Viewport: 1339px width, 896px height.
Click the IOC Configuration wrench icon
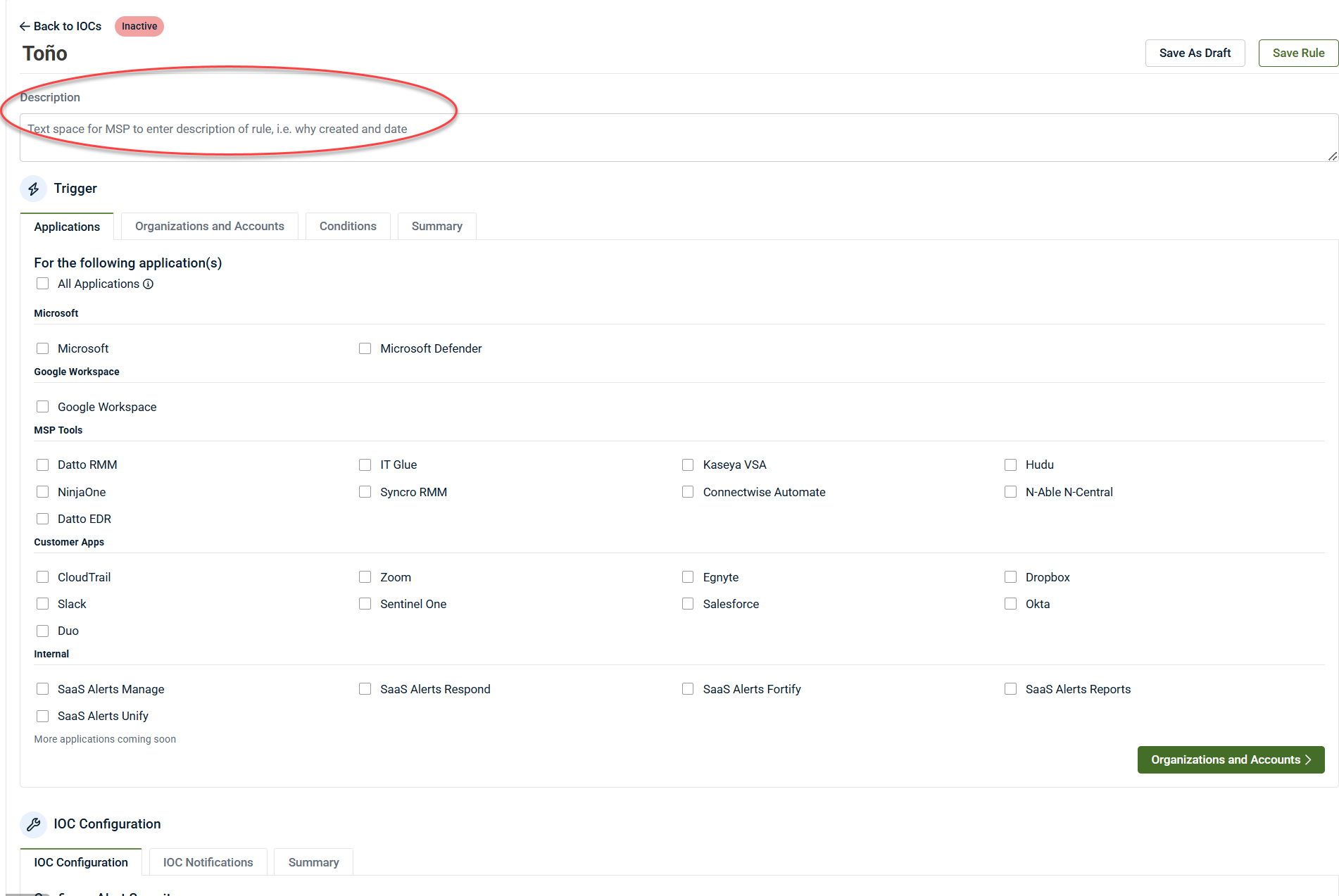tap(33, 824)
